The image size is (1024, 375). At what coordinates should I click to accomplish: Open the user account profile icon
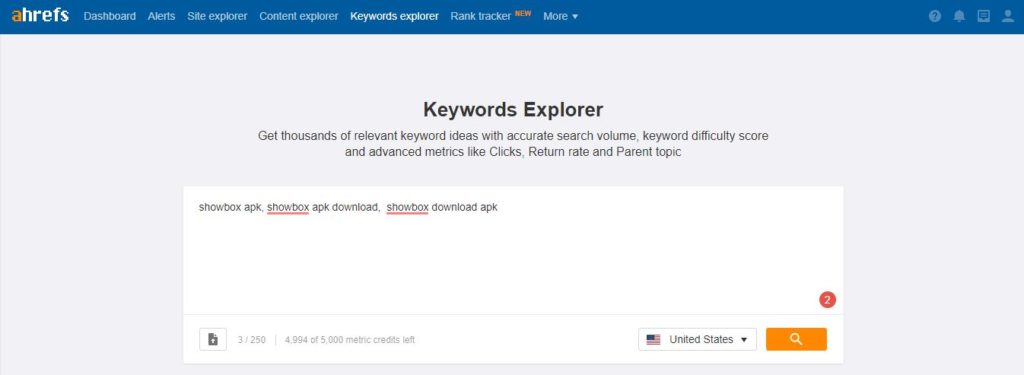point(1008,16)
